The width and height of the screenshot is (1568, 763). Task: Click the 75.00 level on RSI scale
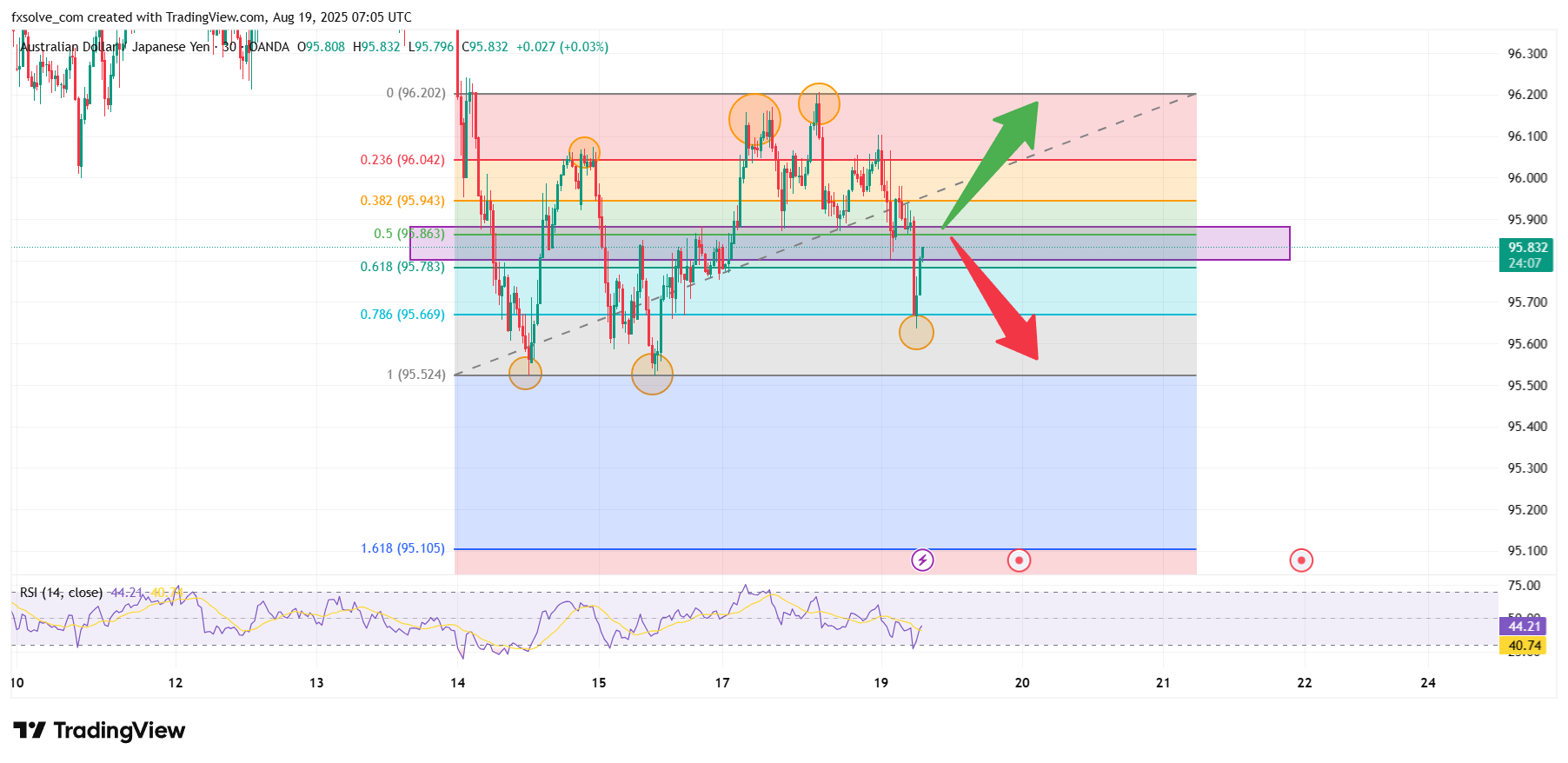tap(1525, 586)
